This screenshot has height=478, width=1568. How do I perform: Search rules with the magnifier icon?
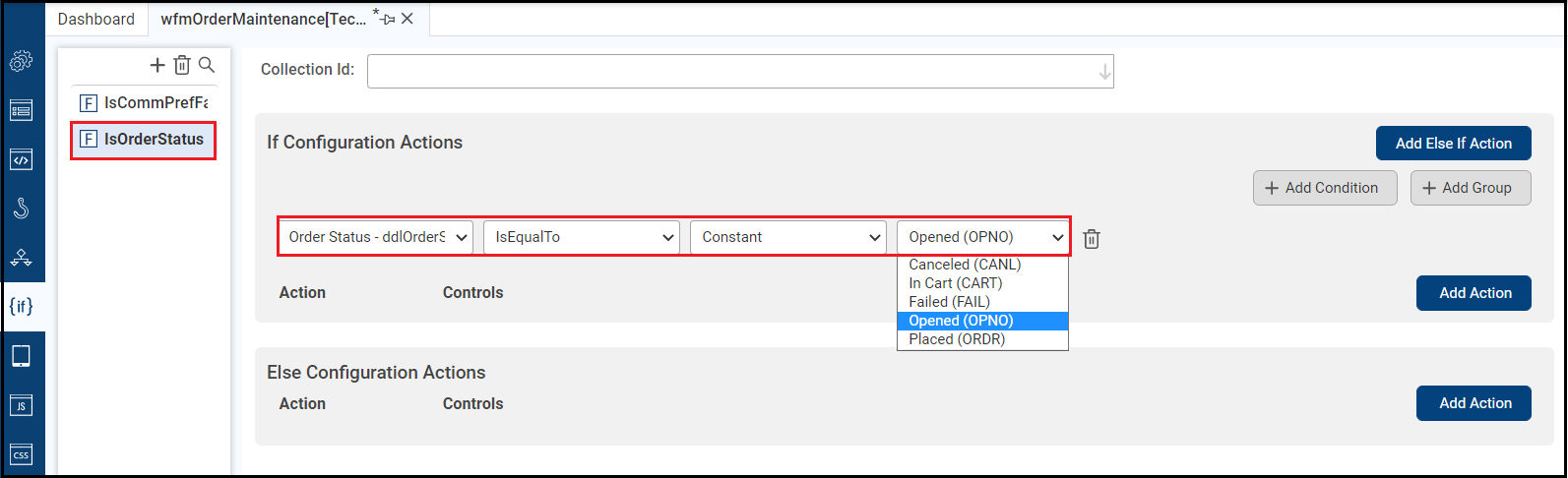(207, 65)
